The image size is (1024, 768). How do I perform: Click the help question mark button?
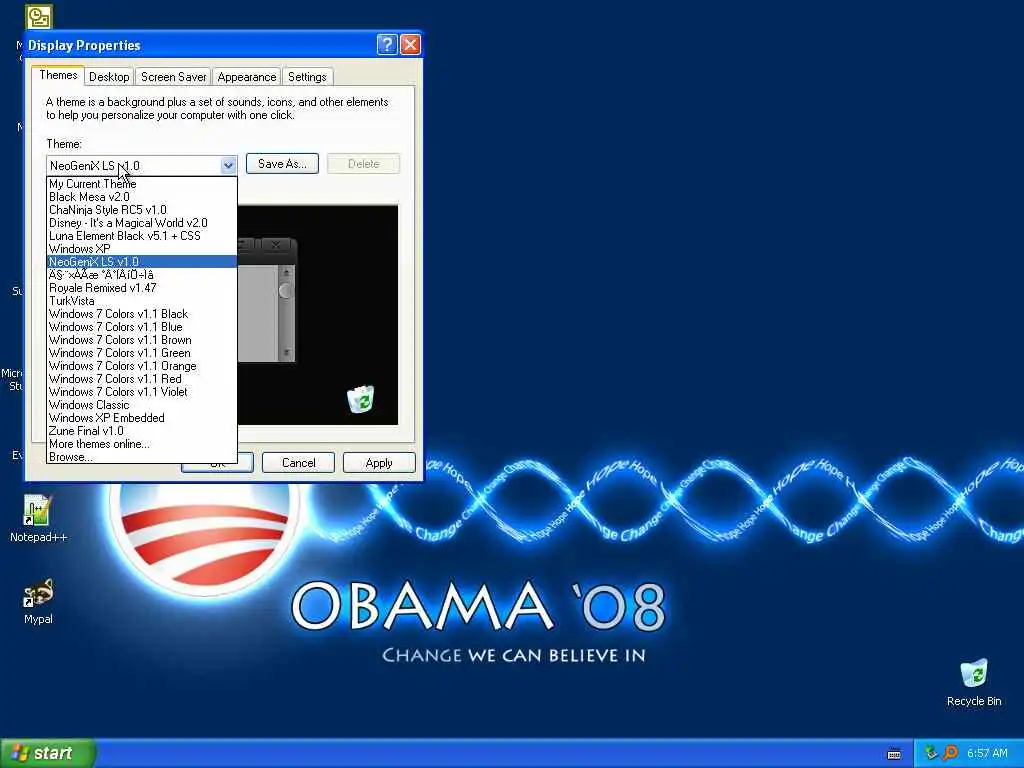387,44
